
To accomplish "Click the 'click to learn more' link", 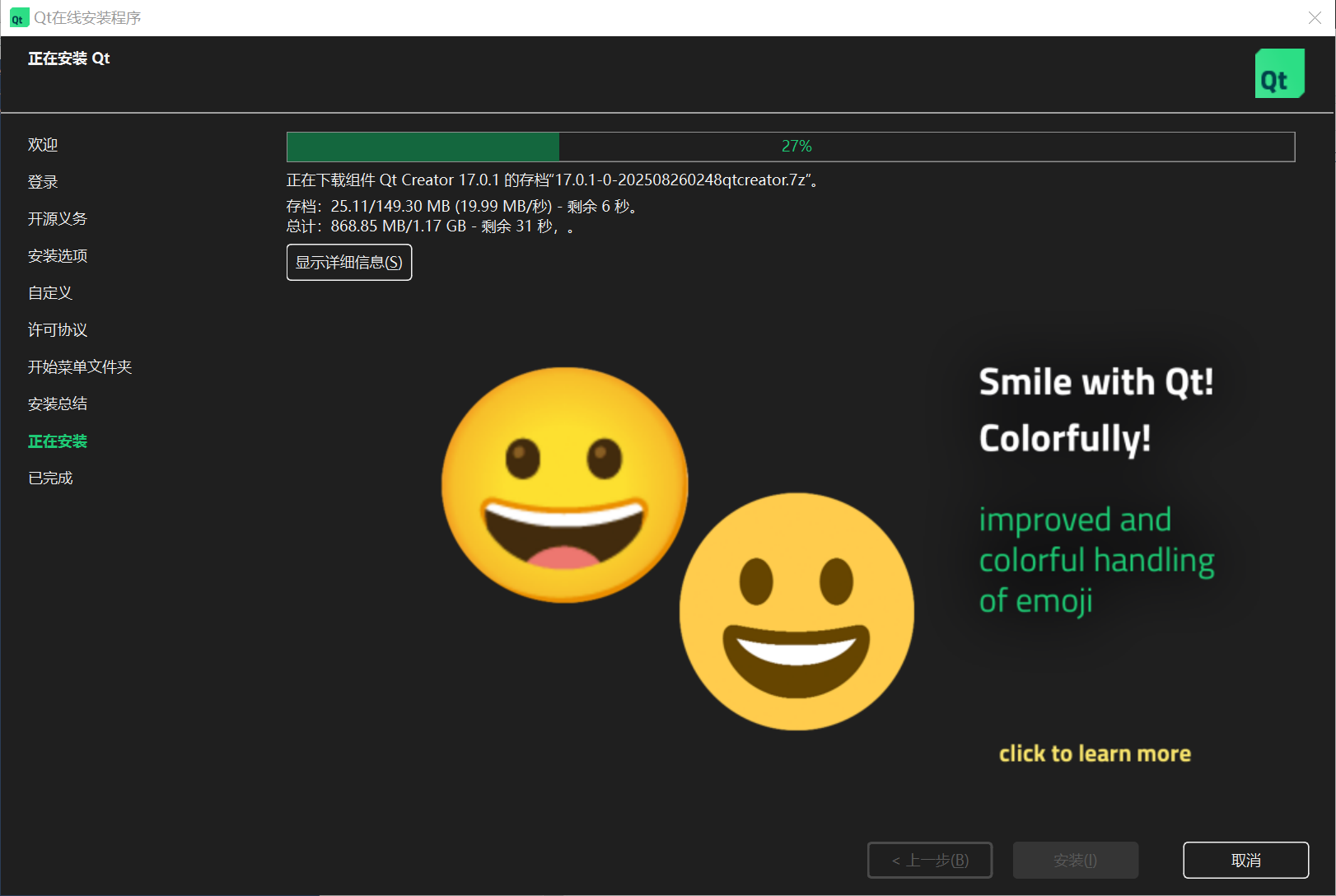I will coord(1095,754).
